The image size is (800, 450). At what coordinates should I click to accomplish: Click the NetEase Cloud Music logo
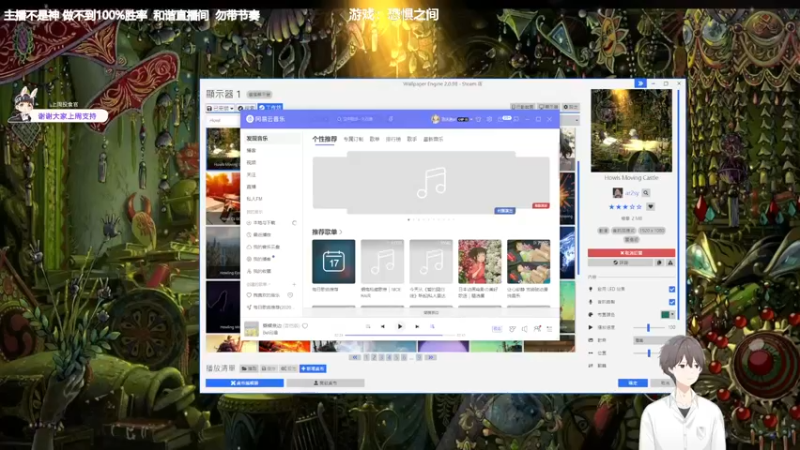[265, 119]
